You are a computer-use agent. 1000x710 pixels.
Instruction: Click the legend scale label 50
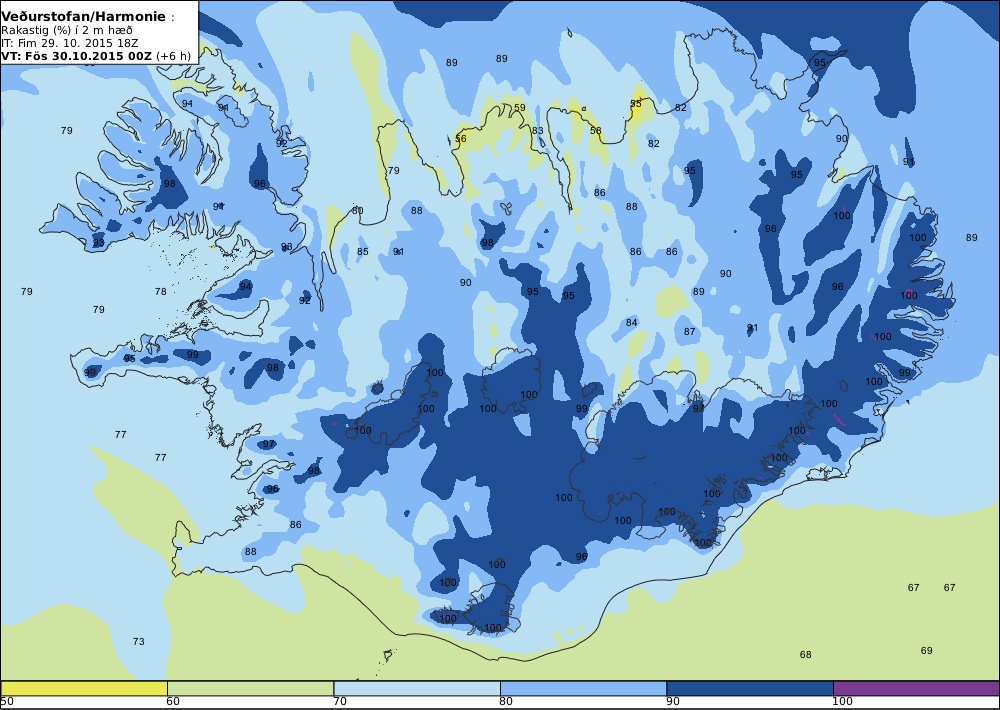pos(7,702)
